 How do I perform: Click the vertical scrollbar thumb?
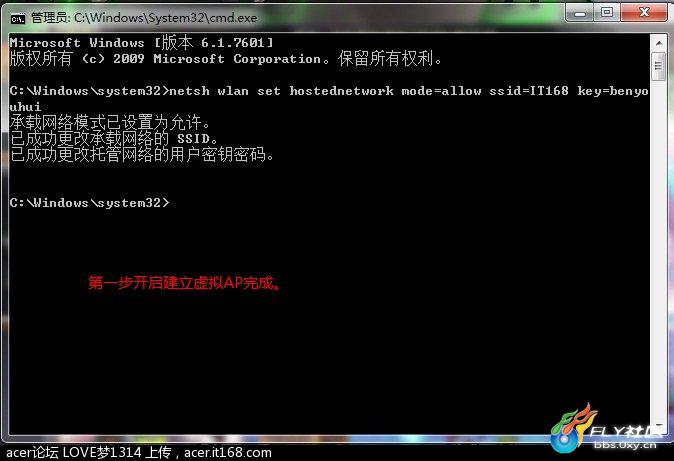(x=659, y=66)
